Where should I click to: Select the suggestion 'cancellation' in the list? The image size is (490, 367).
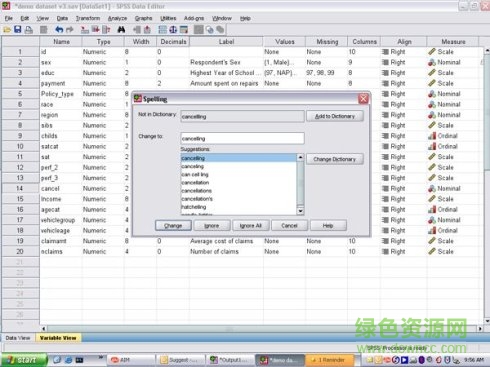(x=195, y=183)
